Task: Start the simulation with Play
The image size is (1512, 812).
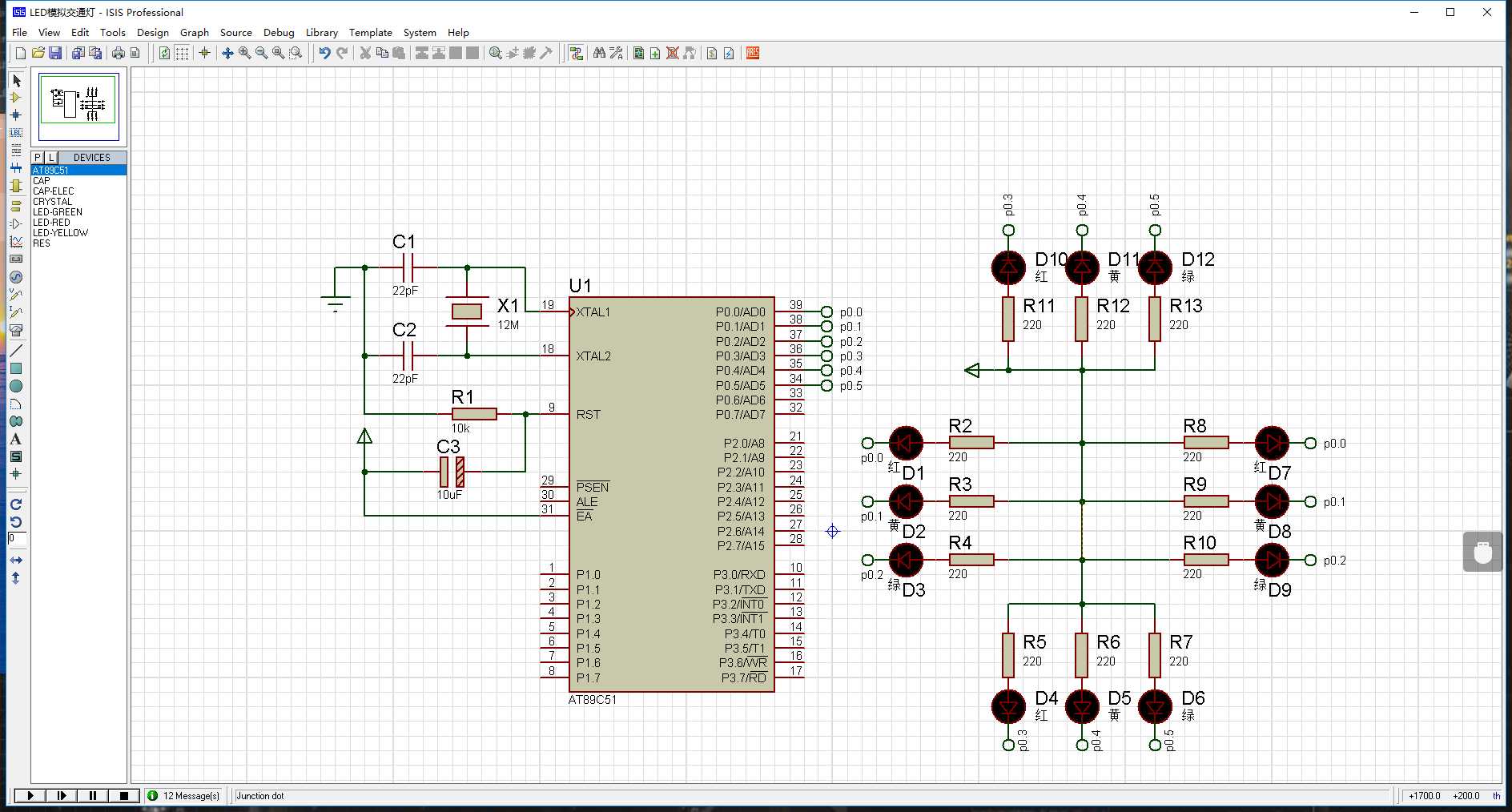Action: pyautogui.click(x=30, y=796)
